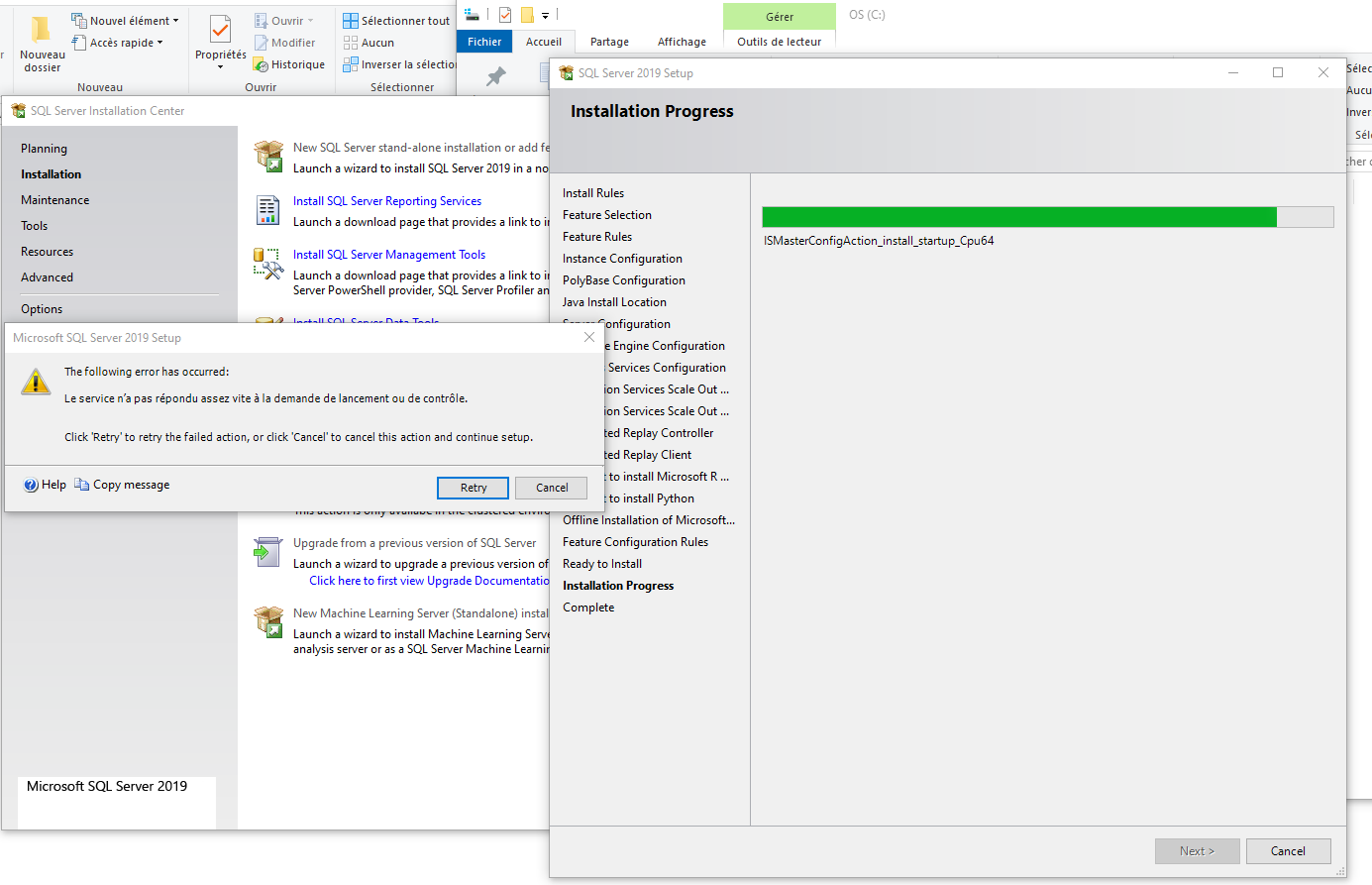
Task: Click Nouveau dossier in the ribbon
Action: pyautogui.click(x=42, y=45)
